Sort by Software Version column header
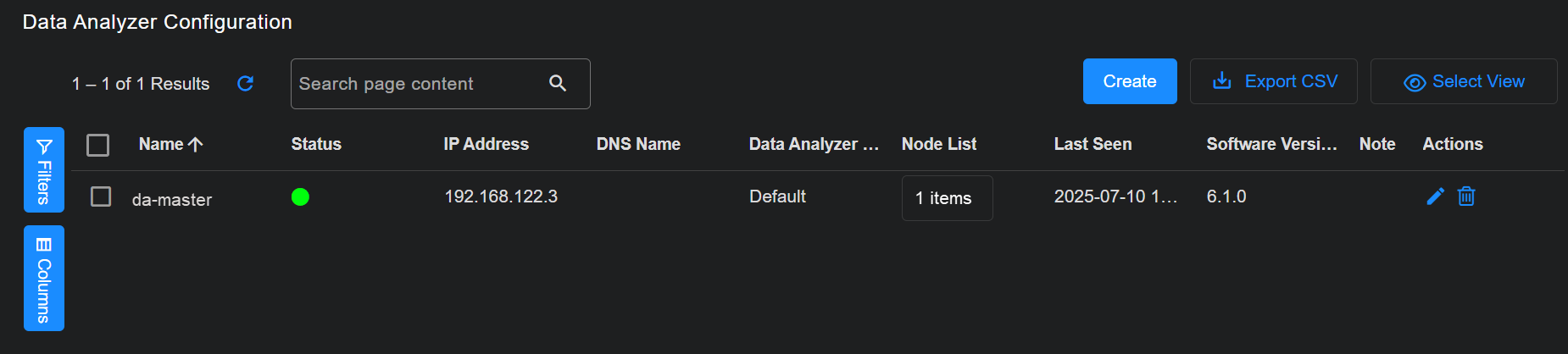1568x354 pixels. [1271, 144]
